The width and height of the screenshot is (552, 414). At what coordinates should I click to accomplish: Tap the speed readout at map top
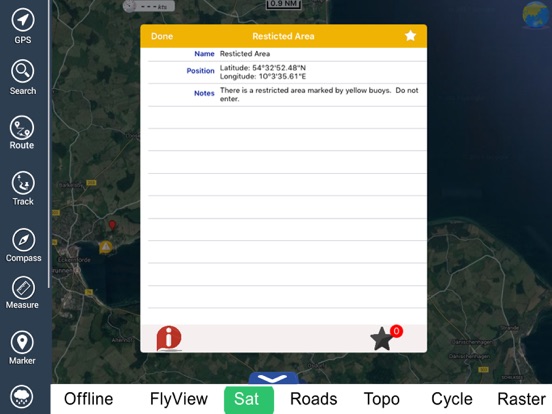[x=148, y=6]
